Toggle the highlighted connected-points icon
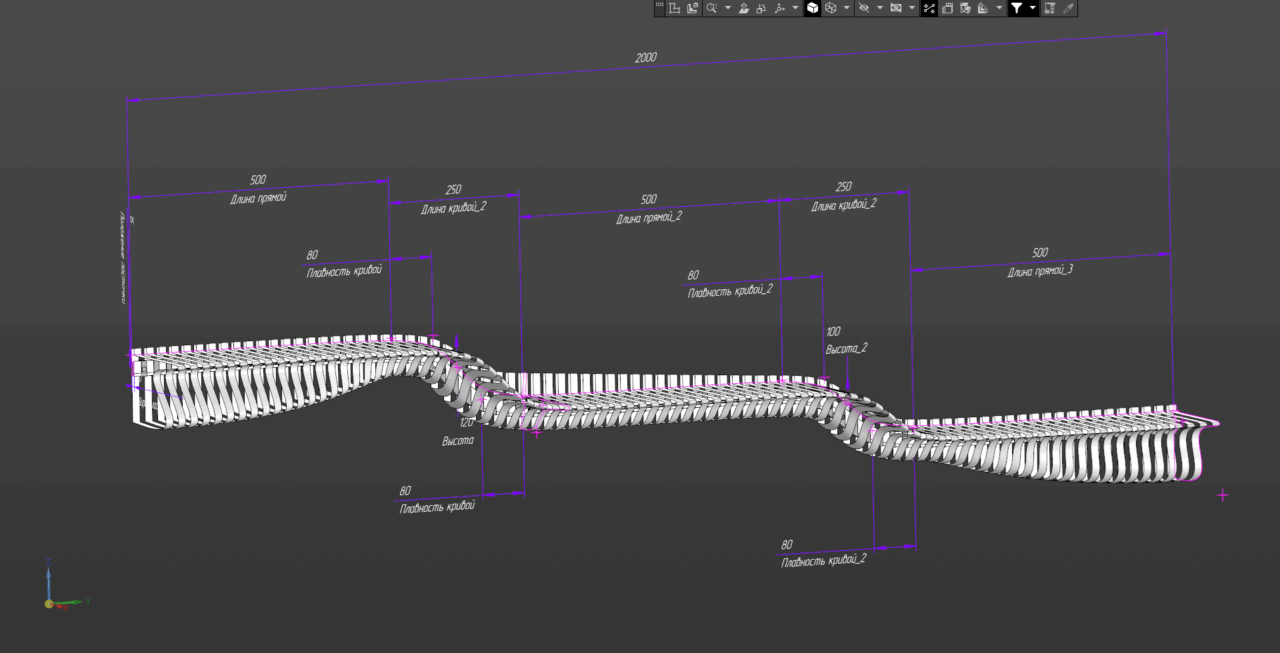 [x=929, y=8]
